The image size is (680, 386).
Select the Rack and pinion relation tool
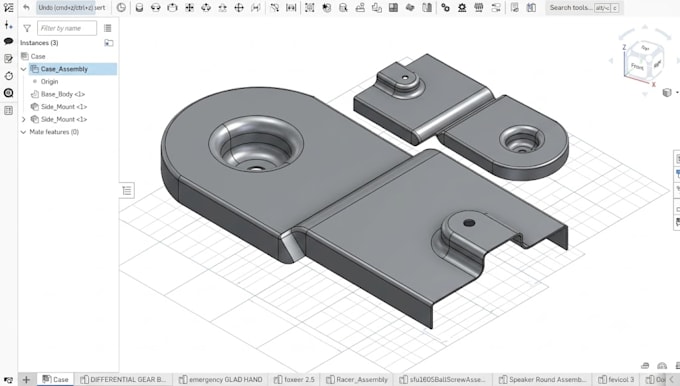coord(462,7)
